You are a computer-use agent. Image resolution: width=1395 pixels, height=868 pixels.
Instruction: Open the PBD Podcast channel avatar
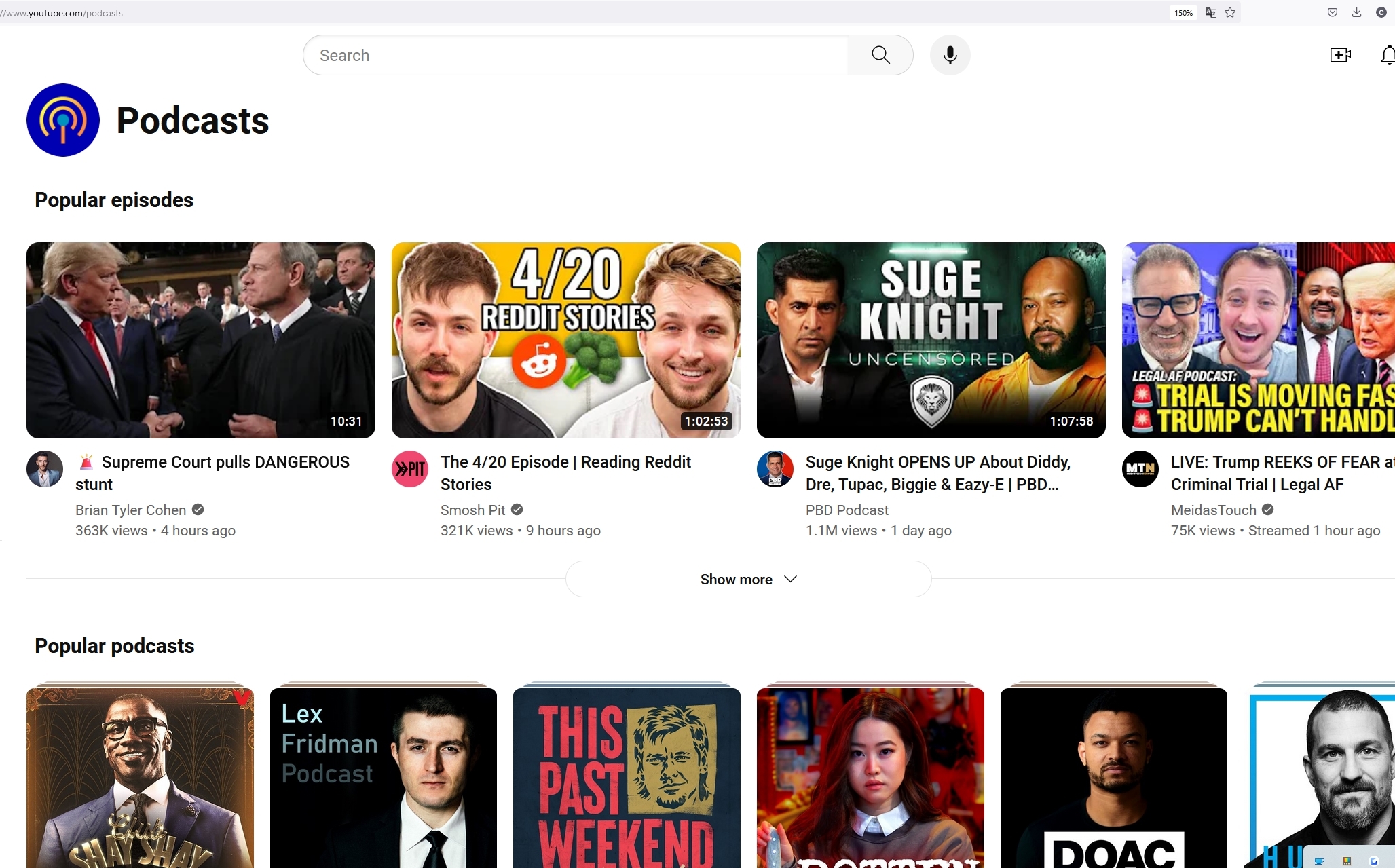click(775, 469)
